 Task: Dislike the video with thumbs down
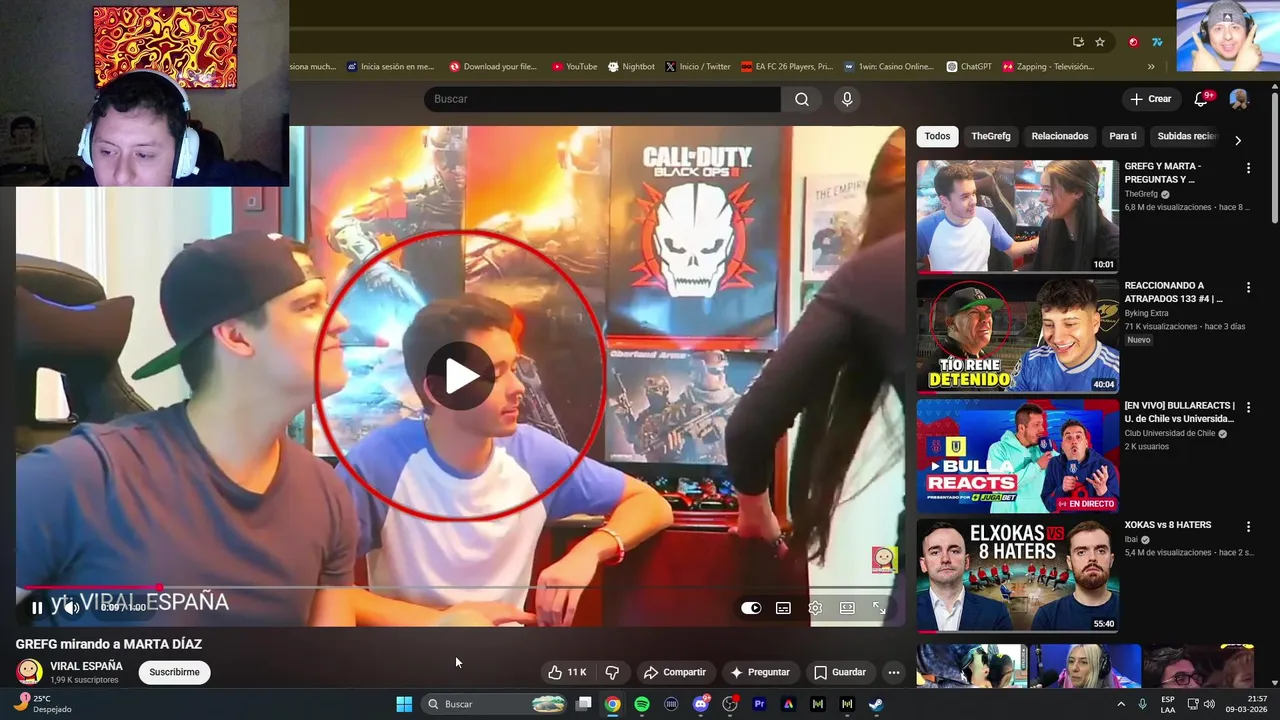[x=612, y=672]
